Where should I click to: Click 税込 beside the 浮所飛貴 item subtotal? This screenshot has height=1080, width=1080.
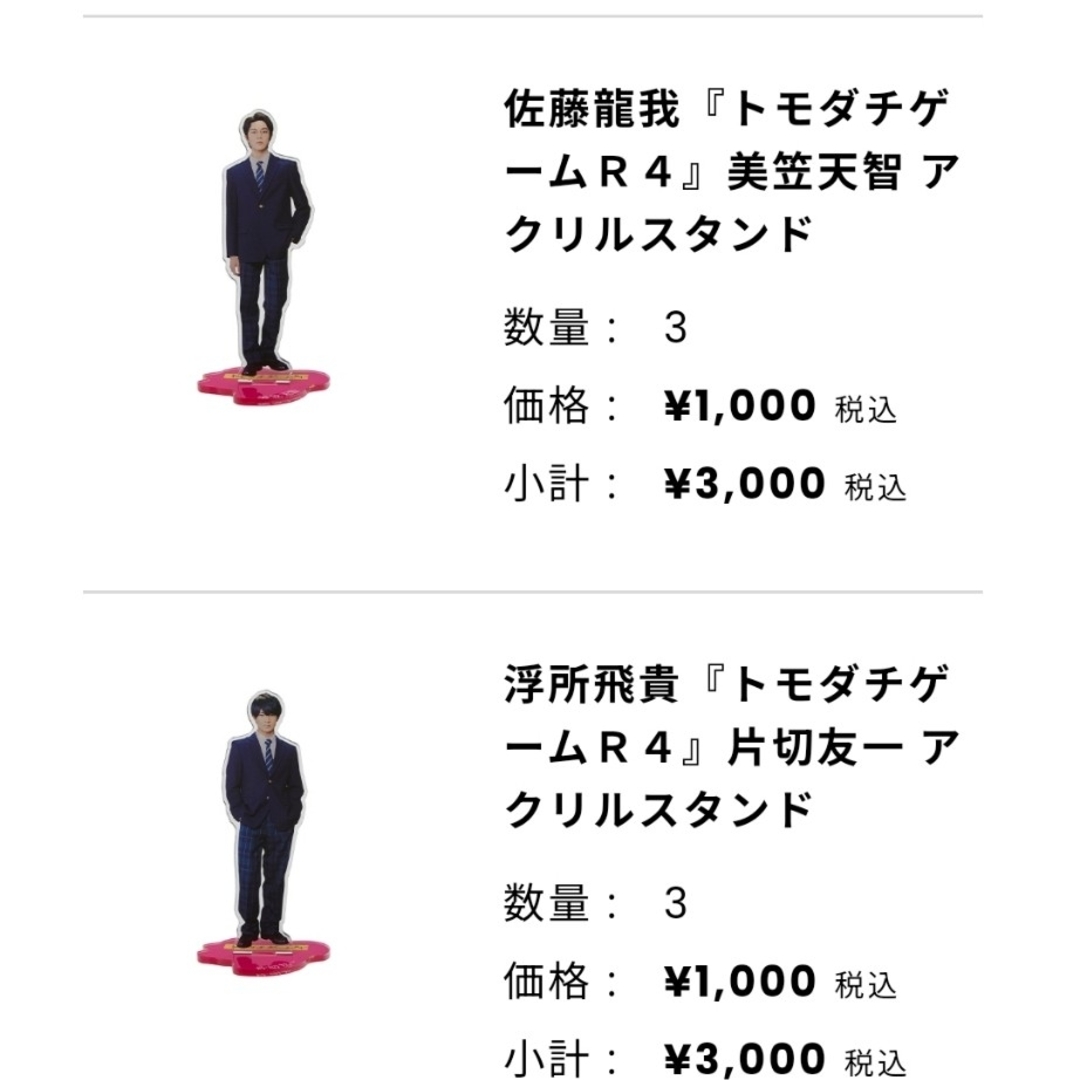[x=875, y=1063]
